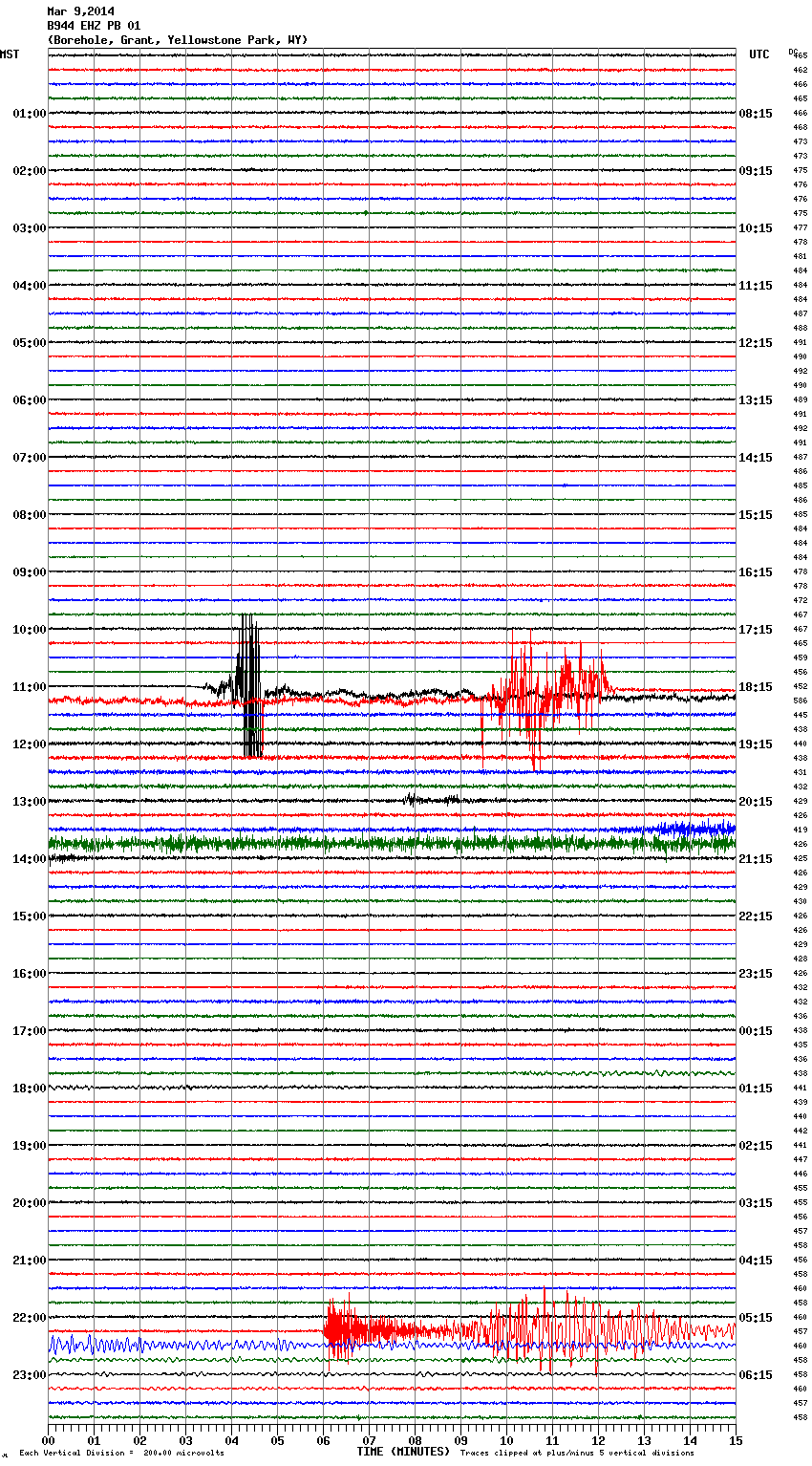Select the 05:15 UTC time label
Viewport: 812px width, 1466px height.
(756, 1318)
